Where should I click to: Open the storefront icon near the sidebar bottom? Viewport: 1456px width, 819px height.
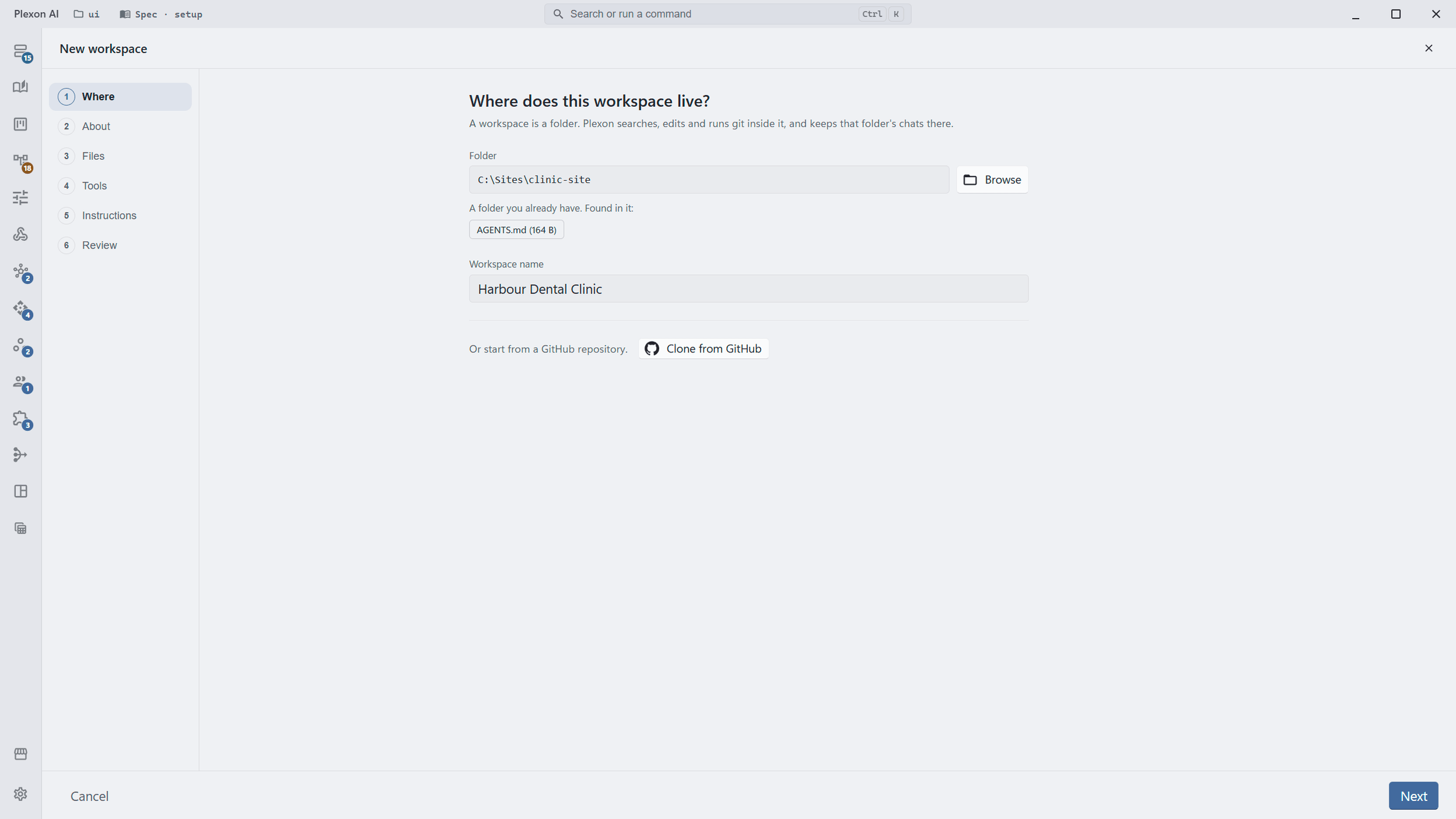click(x=21, y=754)
